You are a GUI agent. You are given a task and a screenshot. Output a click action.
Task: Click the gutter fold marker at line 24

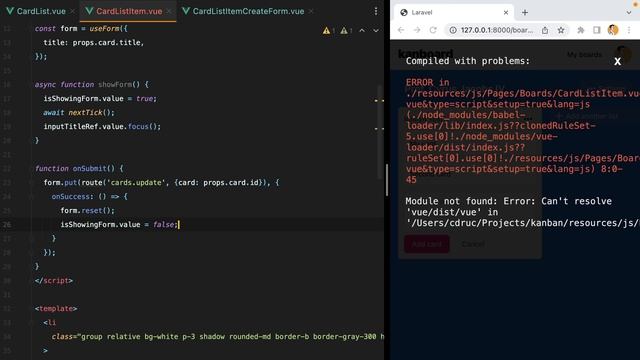(x=31, y=196)
